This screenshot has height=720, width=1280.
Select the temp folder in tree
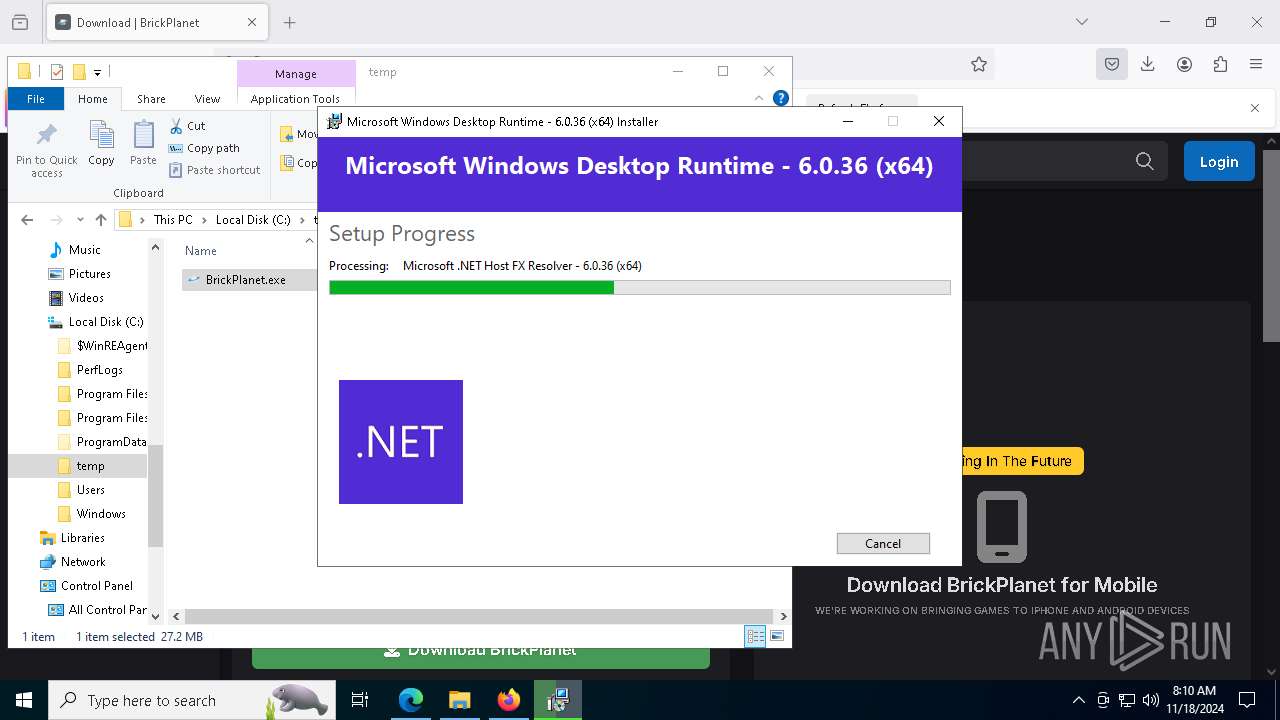[90, 466]
